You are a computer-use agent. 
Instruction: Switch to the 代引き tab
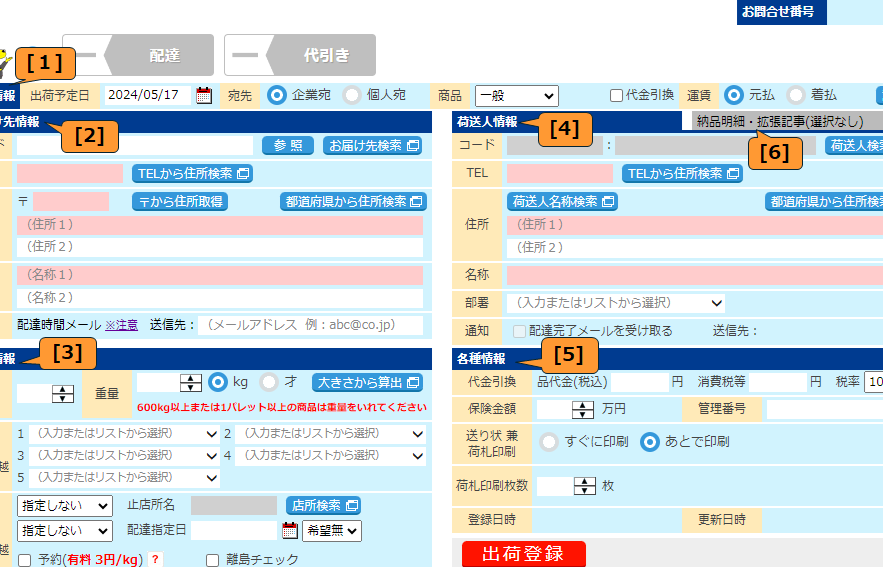(300, 55)
